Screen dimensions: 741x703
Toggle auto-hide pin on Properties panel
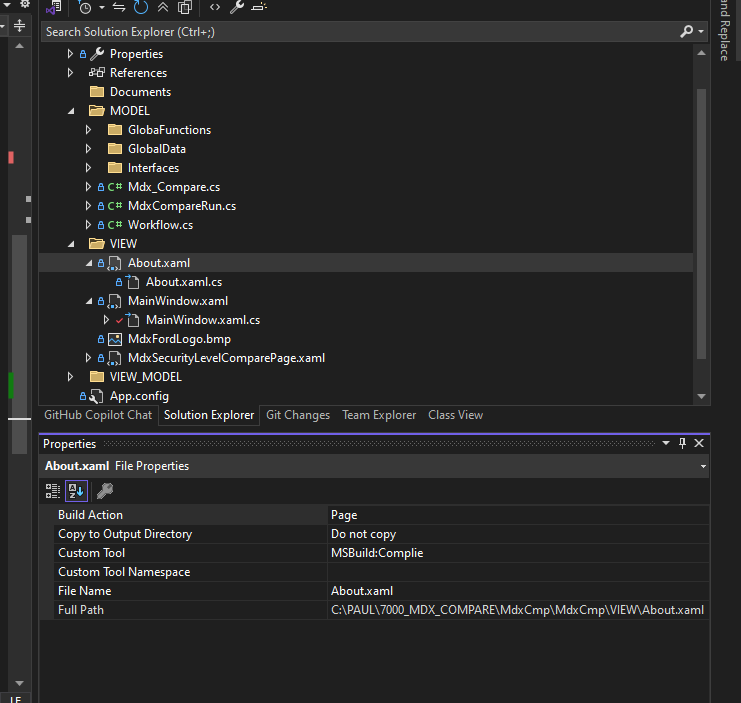pyautogui.click(x=682, y=443)
